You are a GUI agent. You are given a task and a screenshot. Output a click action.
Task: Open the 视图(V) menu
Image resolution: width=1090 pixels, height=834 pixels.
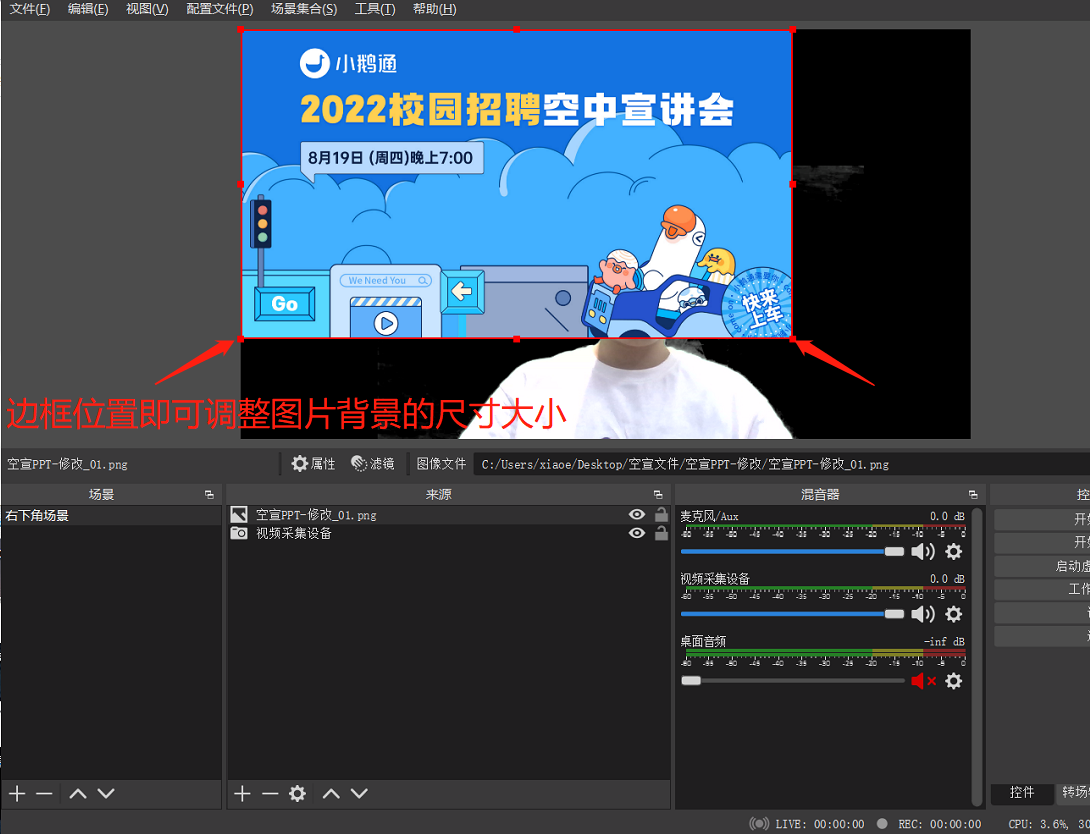(147, 9)
